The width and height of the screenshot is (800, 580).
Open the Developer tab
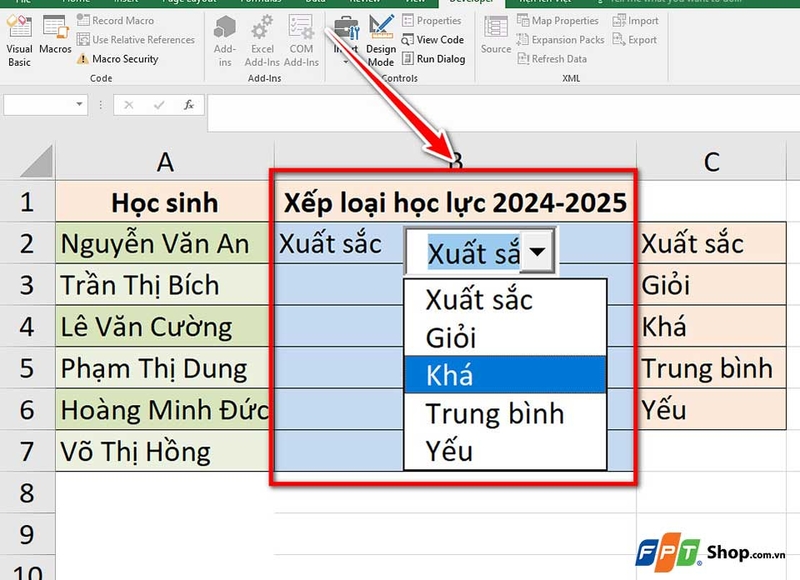470,2
